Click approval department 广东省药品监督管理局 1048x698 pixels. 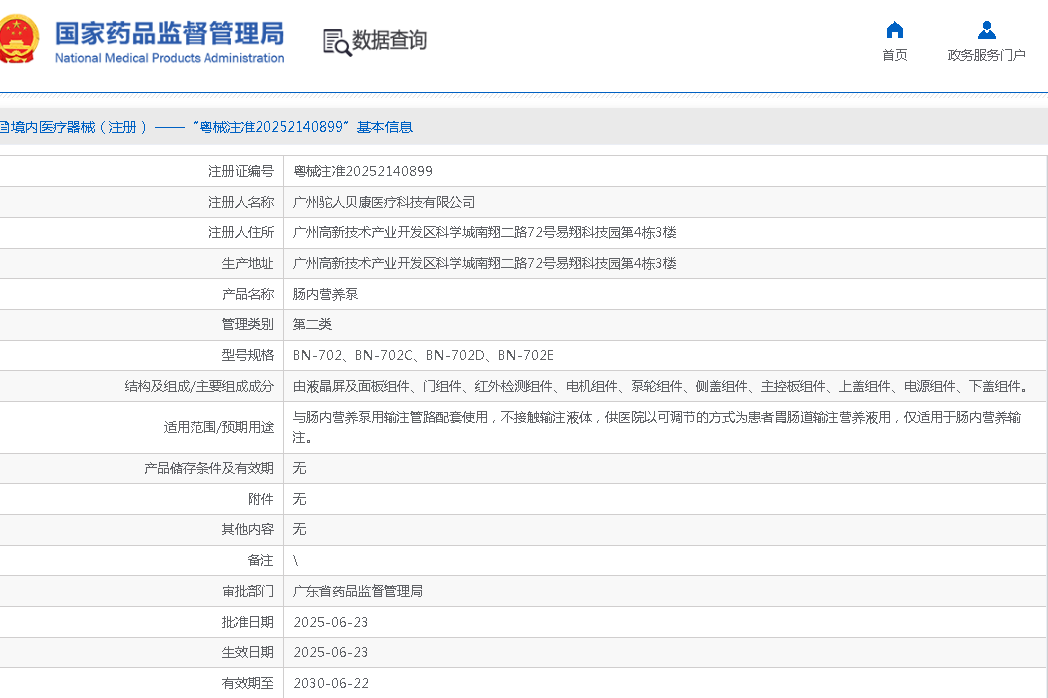pyautogui.click(x=358, y=591)
